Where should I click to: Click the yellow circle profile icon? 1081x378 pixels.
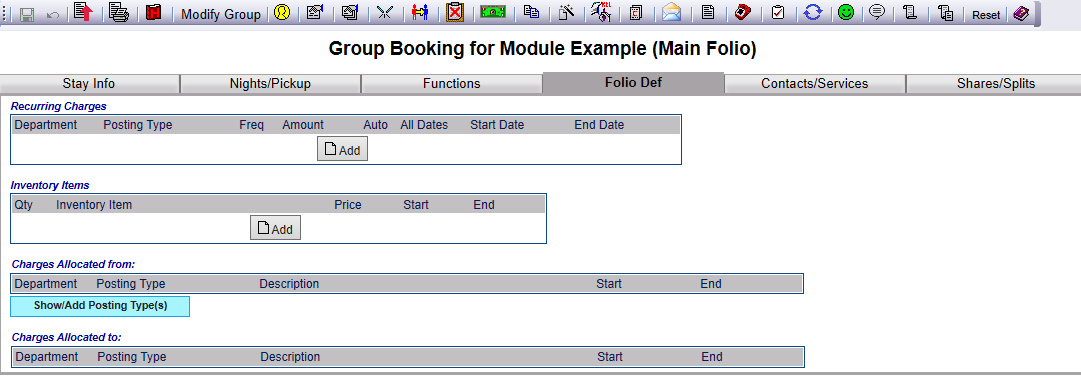coord(281,13)
